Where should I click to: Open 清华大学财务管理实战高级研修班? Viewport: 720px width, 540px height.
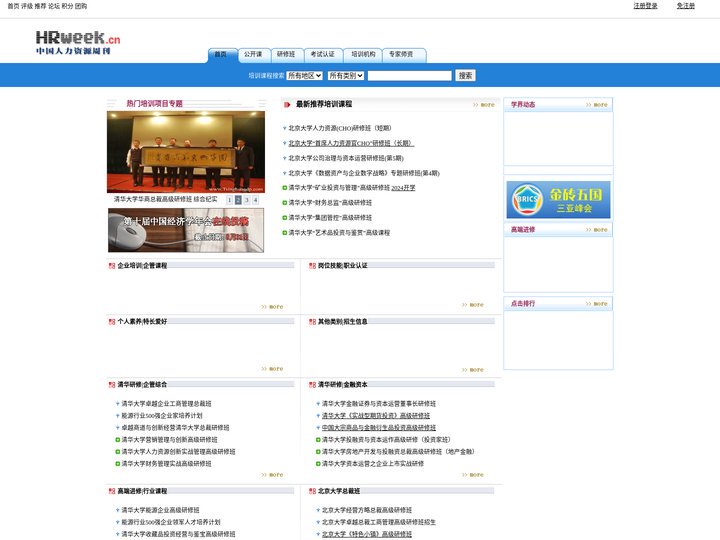(x=166, y=464)
